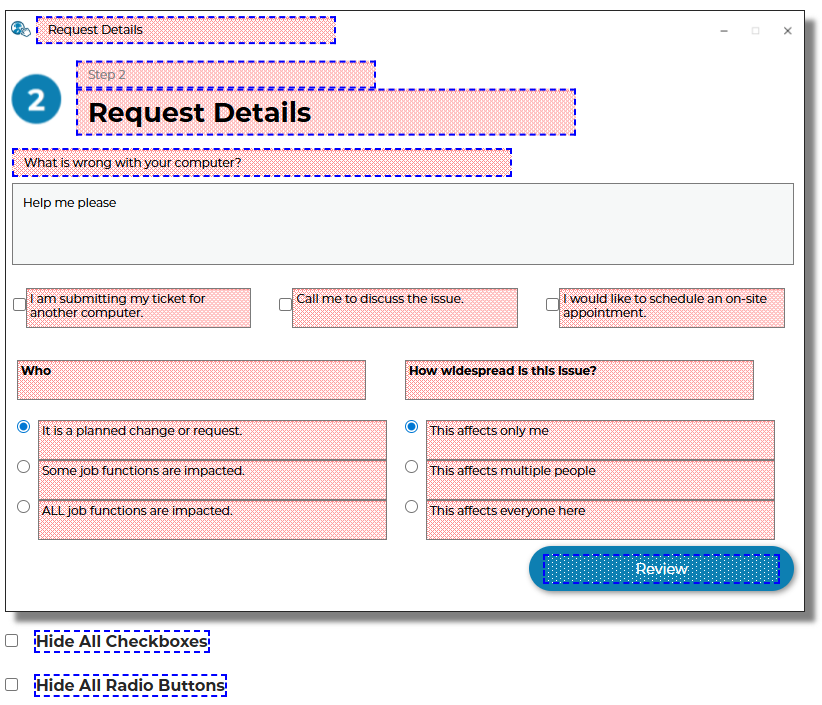
Task: Minimize the Request Details window
Action: pyautogui.click(x=724, y=31)
